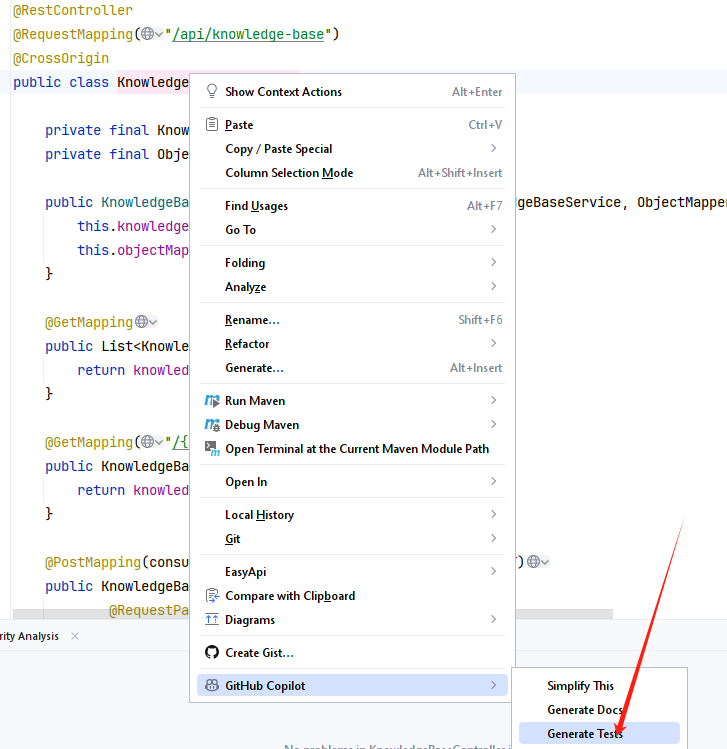This screenshot has width=727, height=749.
Task: Expand the Analyze submenu arrow
Action: (x=493, y=286)
